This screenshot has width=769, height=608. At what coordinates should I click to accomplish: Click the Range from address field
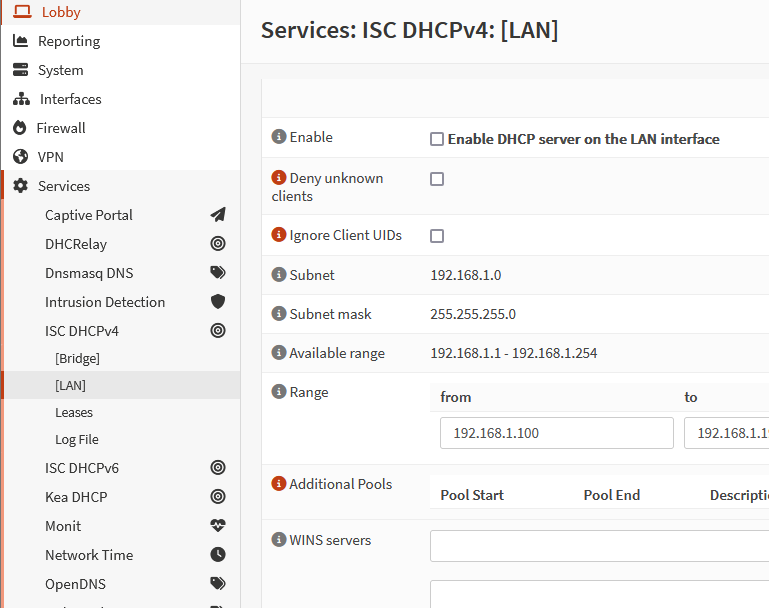556,433
